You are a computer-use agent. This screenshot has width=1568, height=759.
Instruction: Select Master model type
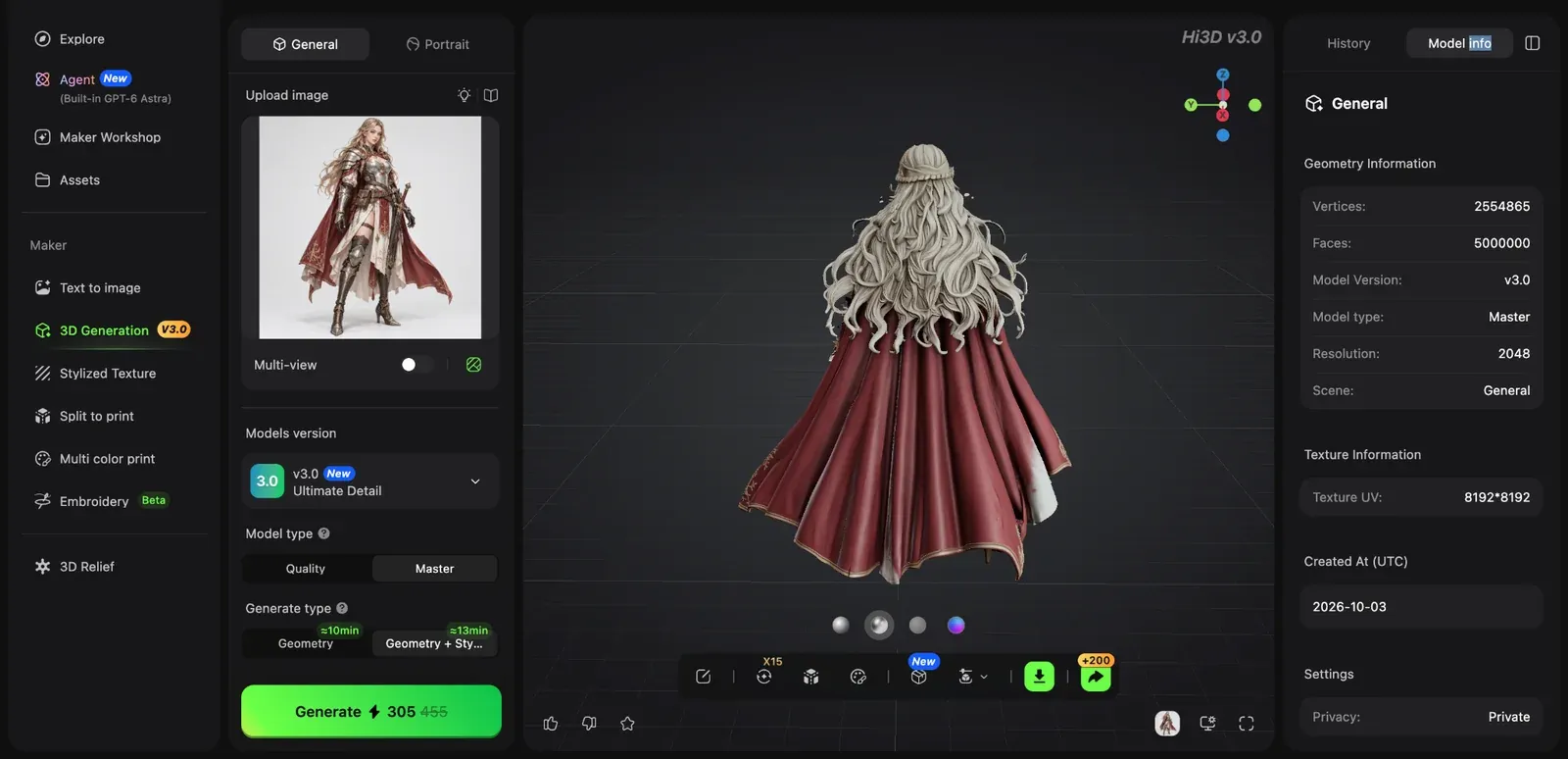[435, 569]
